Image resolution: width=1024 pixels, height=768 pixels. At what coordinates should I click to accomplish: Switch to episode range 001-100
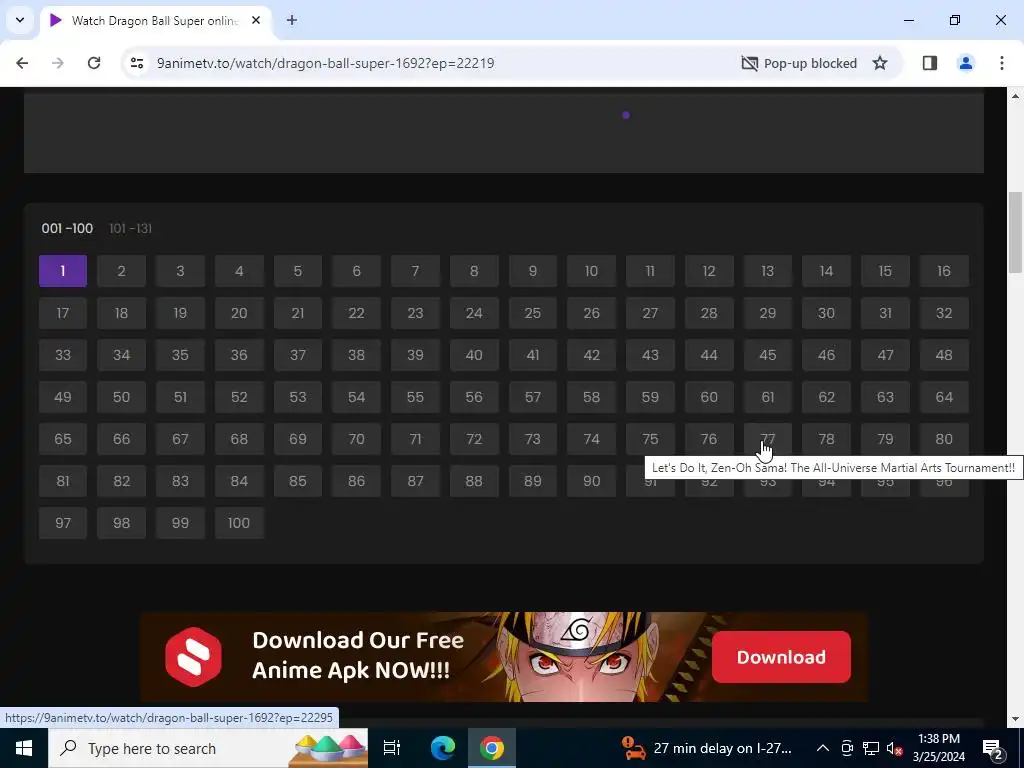pos(67,229)
